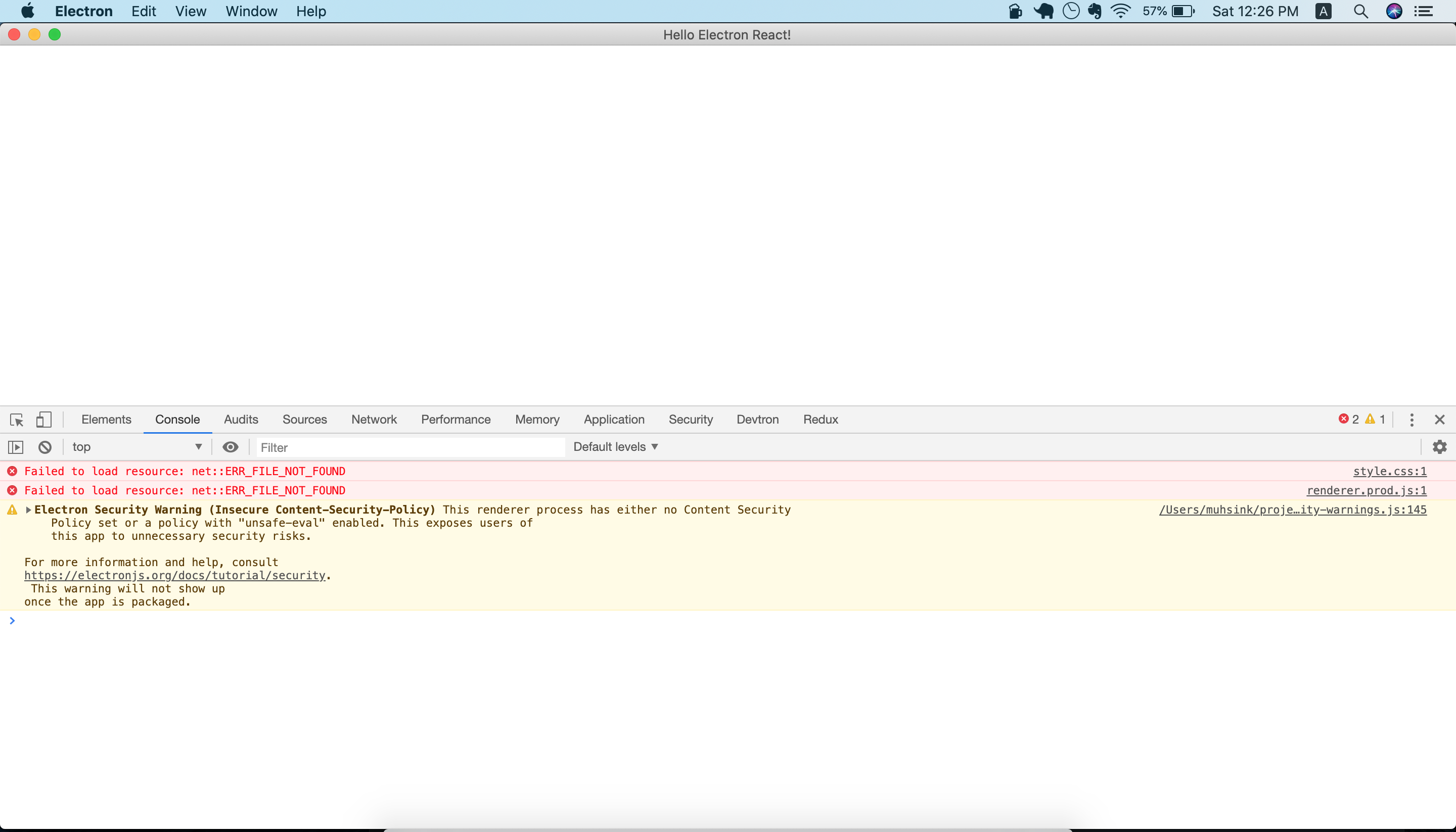The image size is (1456, 832).
Task: Switch to the Network tab
Action: [x=374, y=419]
